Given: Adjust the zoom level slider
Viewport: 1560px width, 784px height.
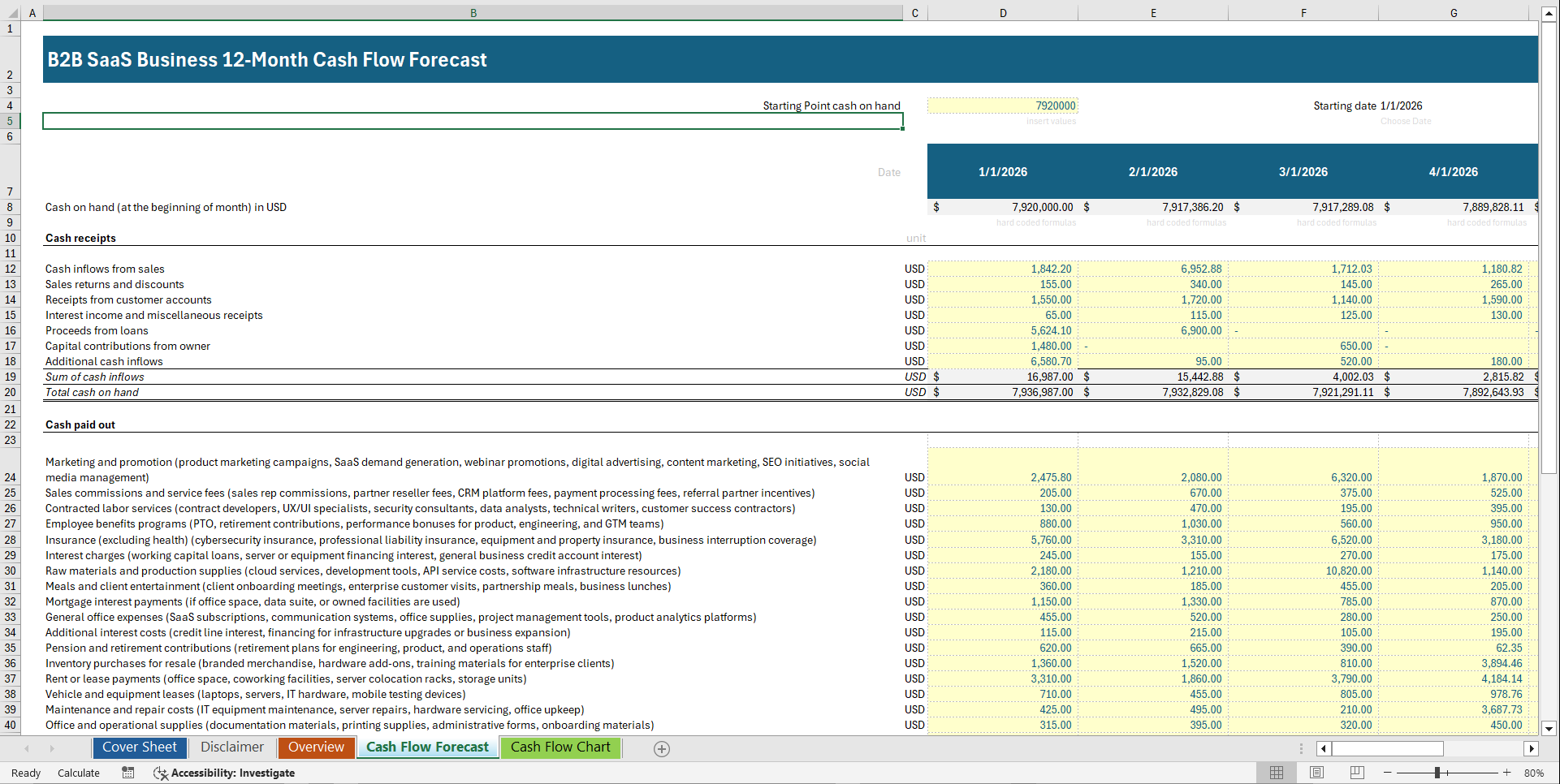Looking at the screenshot, I should point(1437,772).
